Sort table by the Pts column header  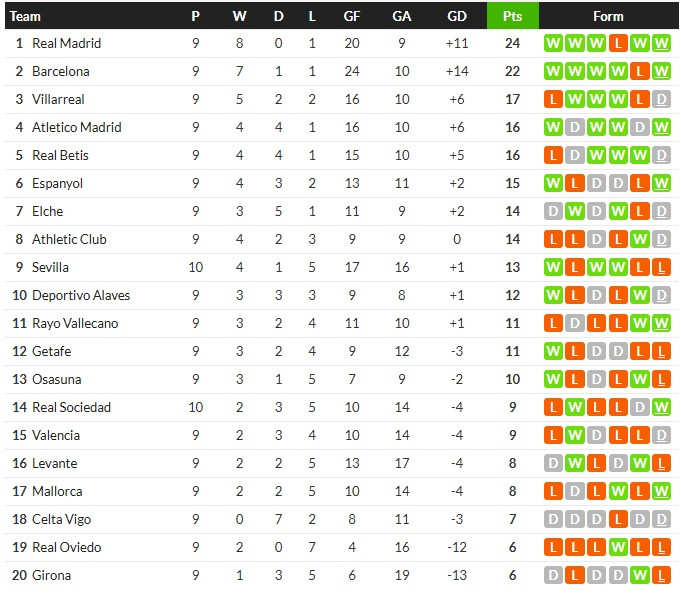pos(512,16)
